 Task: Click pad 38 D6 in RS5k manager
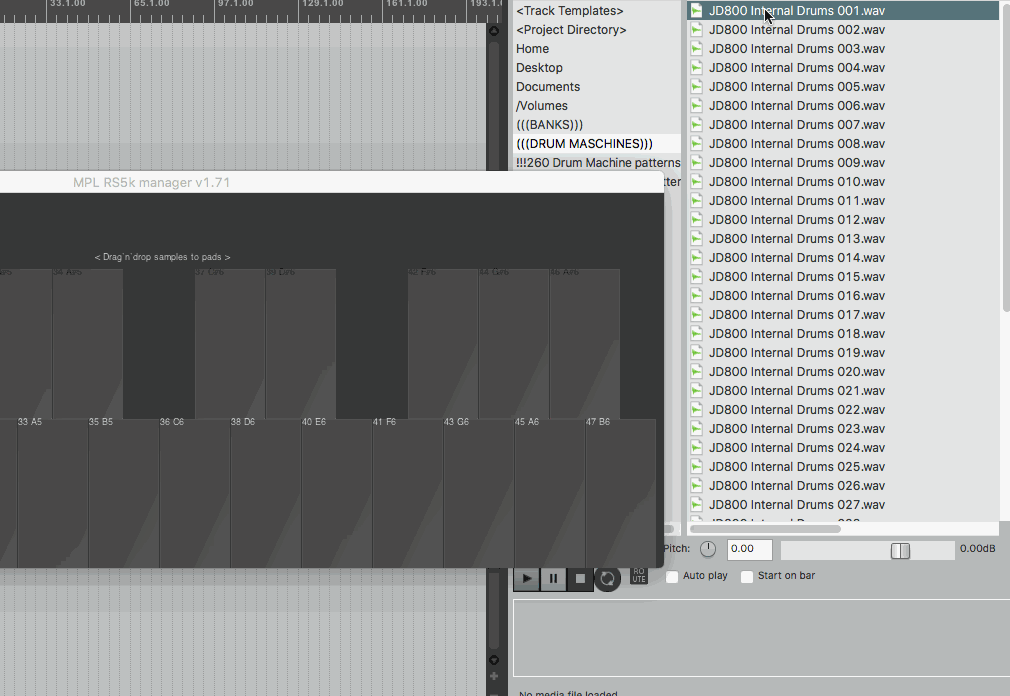265,493
